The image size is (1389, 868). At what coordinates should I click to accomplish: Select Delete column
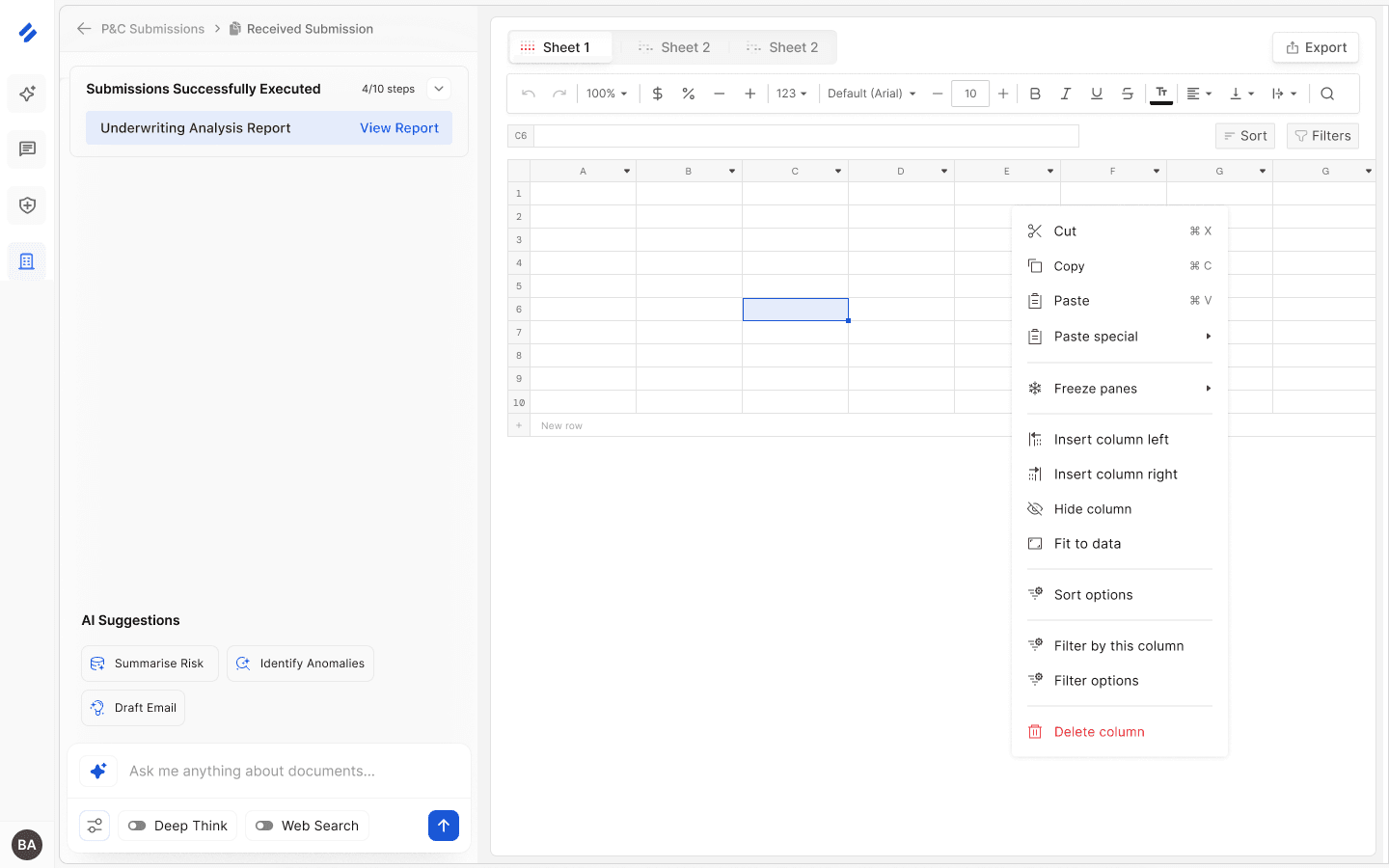coord(1120,732)
